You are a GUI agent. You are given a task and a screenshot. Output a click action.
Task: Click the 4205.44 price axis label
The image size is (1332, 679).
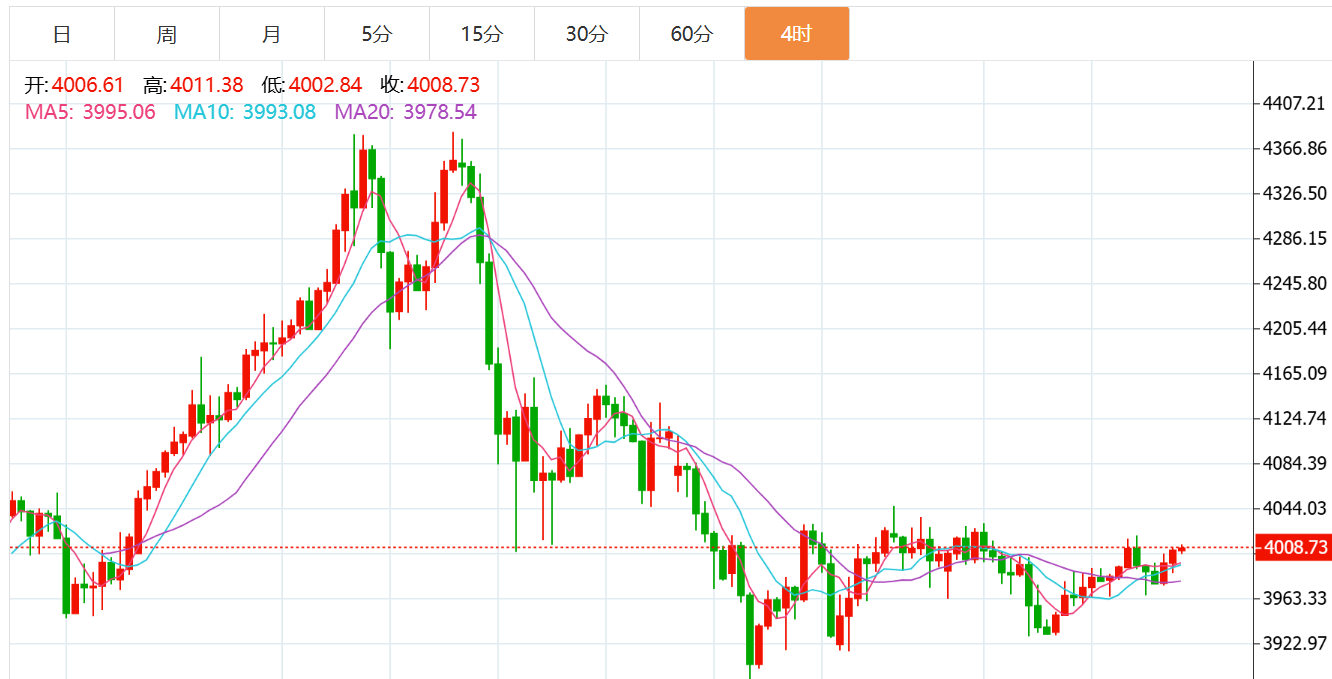tap(1295, 329)
